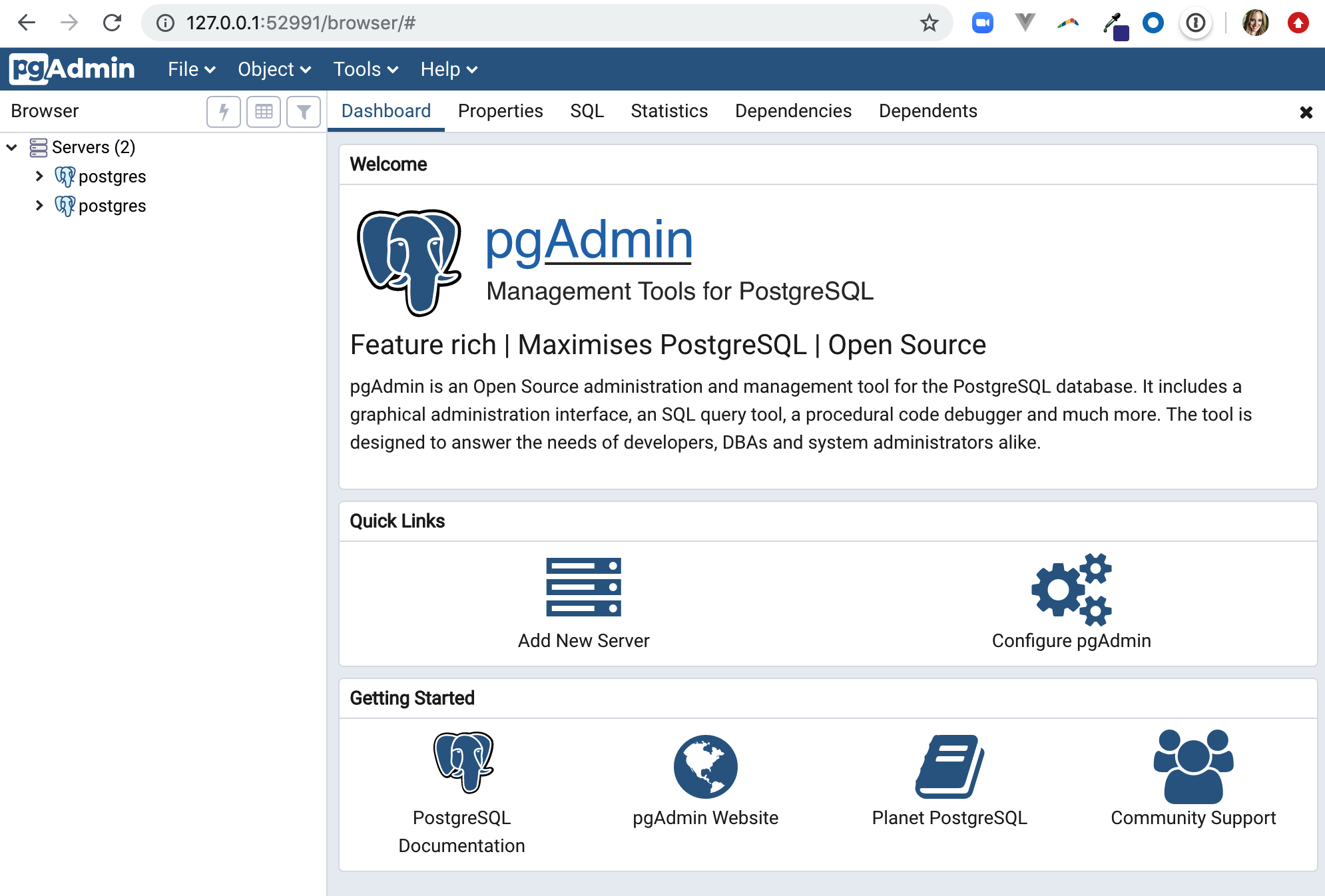Click the View Data table icon
Screen dimensions: 1325x896
(x=264, y=111)
